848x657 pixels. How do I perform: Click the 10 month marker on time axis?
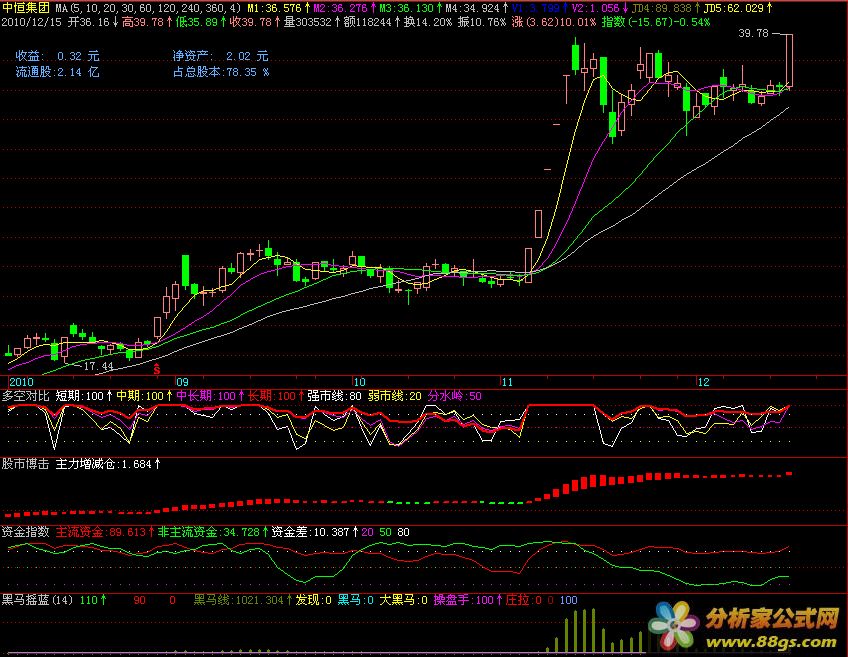[359, 382]
